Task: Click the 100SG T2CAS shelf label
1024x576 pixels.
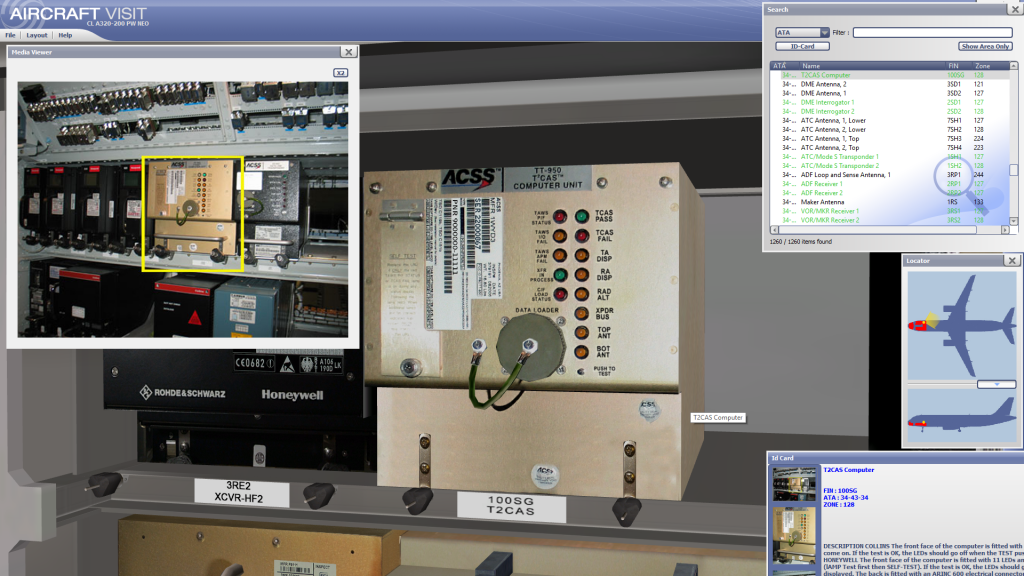Action: tap(511, 506)
